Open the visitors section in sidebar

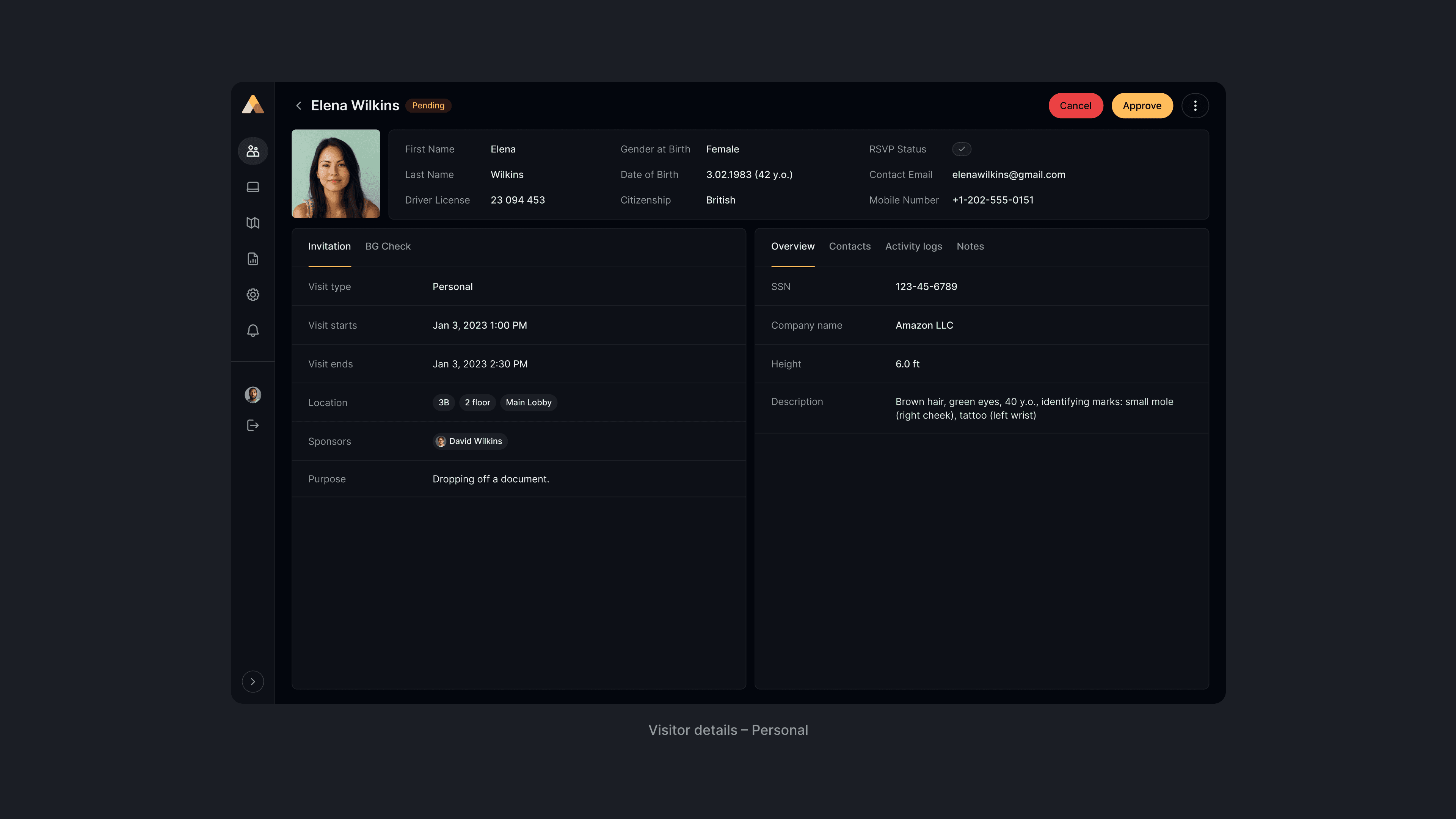(253, 151)
